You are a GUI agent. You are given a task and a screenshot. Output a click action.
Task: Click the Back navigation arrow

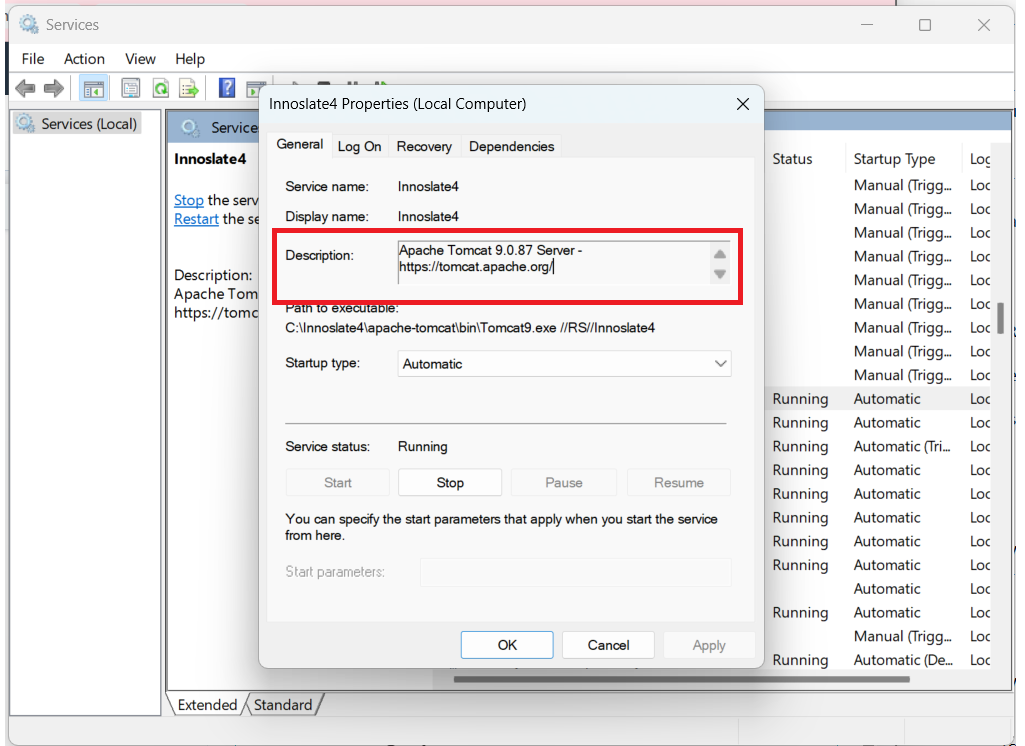(x=25, y=88)
